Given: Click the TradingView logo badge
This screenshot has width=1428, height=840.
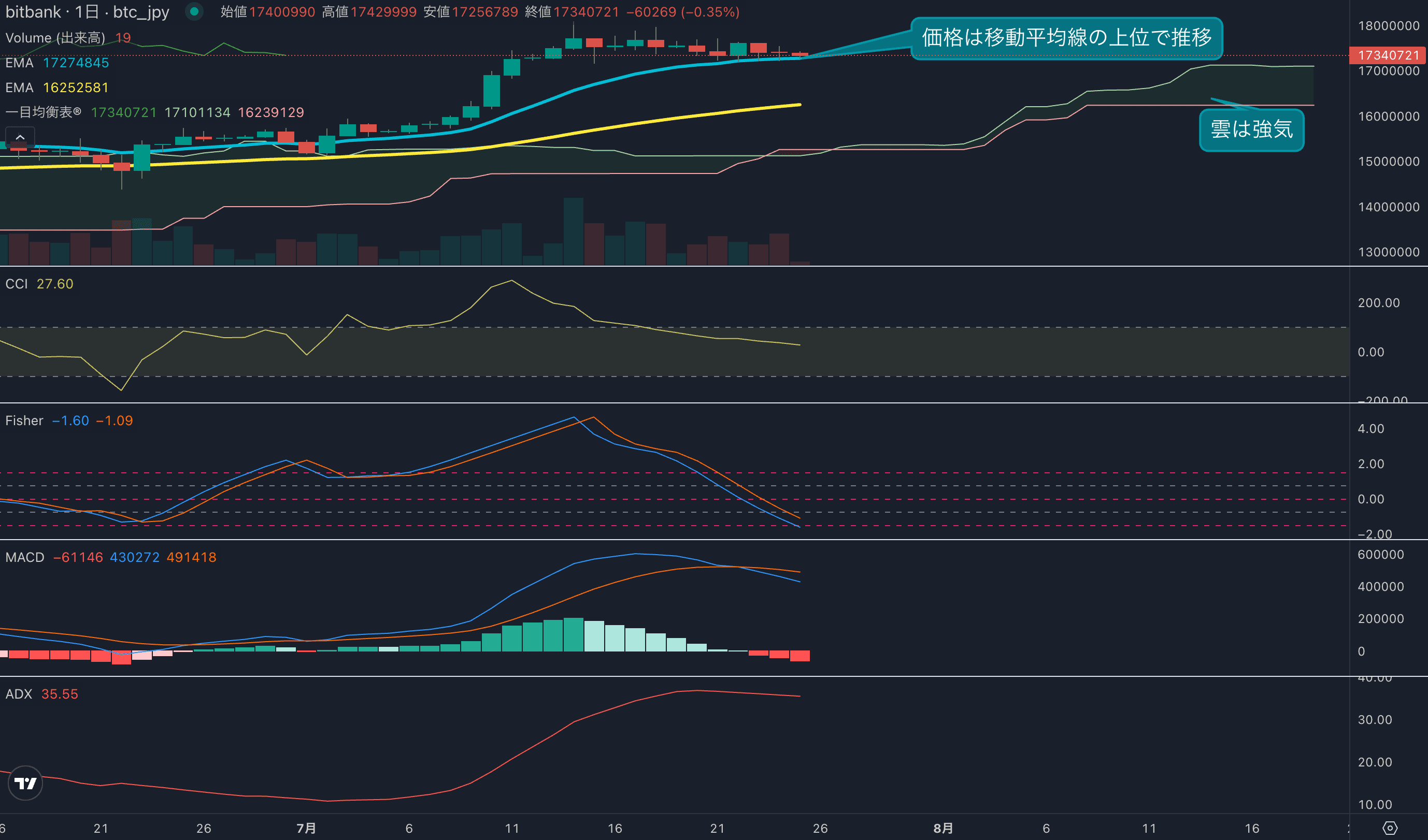Looking at the screenshot, I should click(x=25, y=783).
